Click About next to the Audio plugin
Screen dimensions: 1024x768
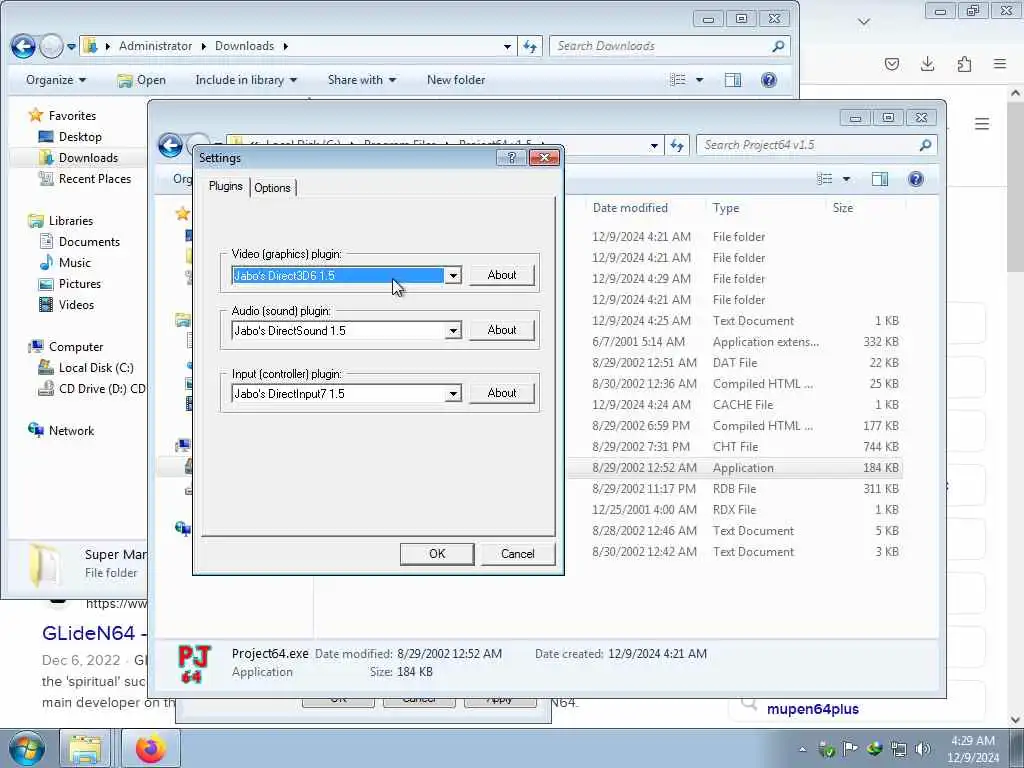tap(502, 330)
